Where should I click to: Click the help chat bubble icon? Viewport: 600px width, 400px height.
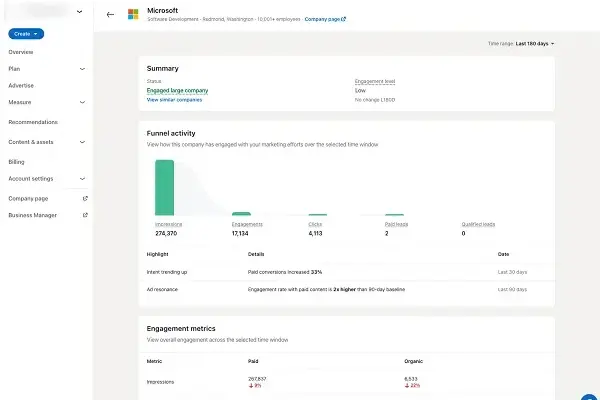[590, 397]
